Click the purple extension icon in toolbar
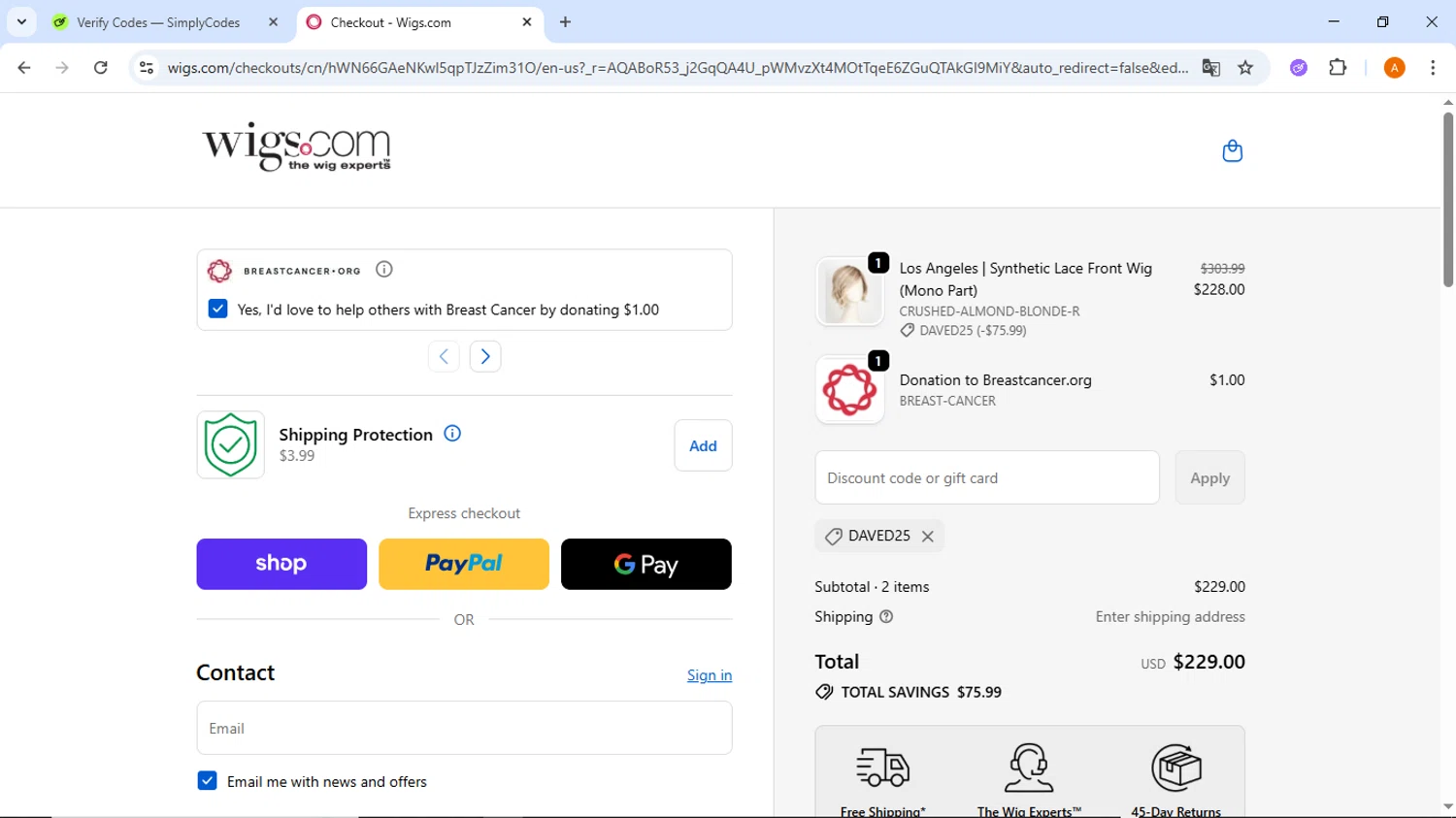The height and width of the screenshot is (818, 1456). 1299,68
